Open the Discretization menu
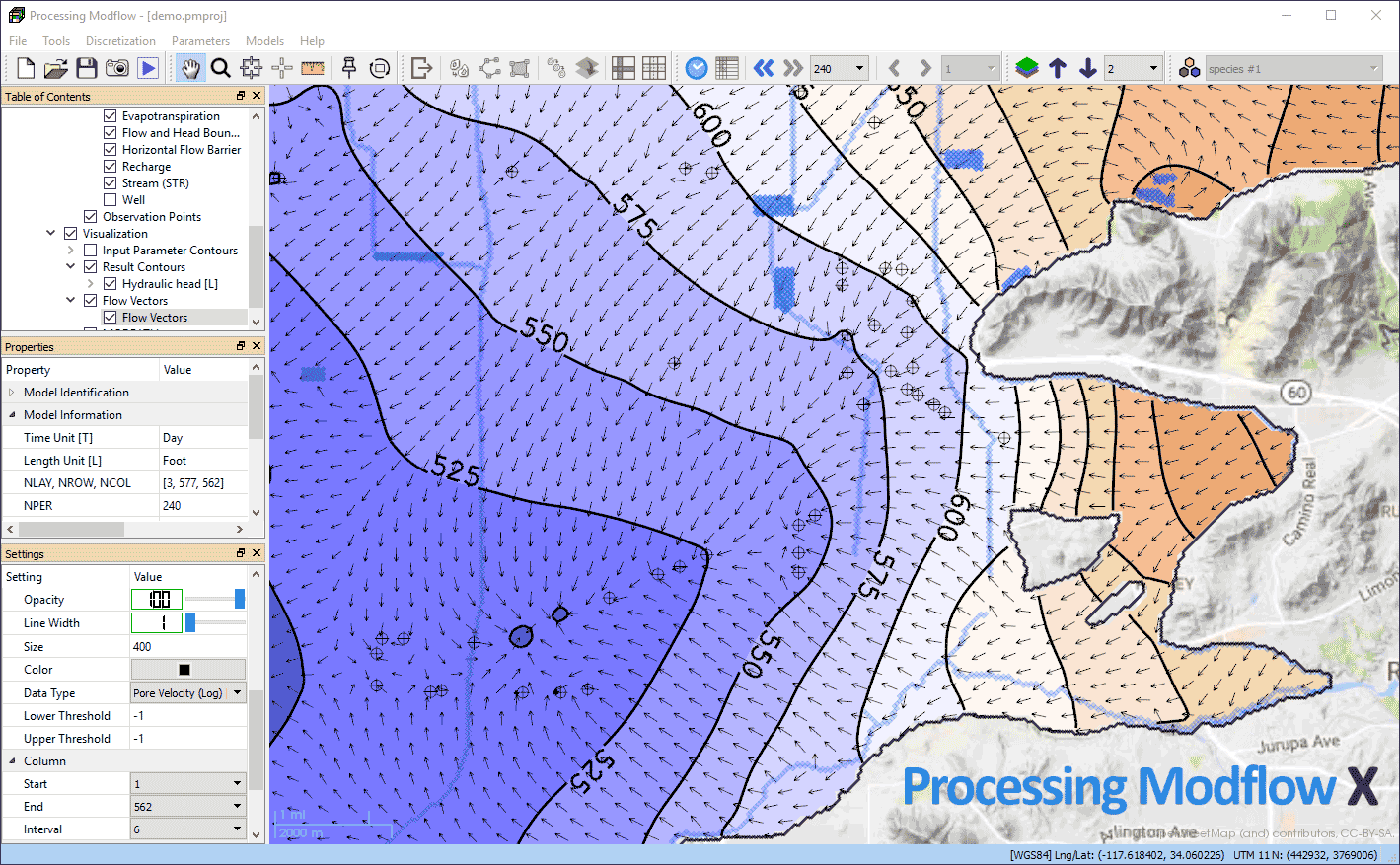1400x865 pixels. click(x=120, y=41)
